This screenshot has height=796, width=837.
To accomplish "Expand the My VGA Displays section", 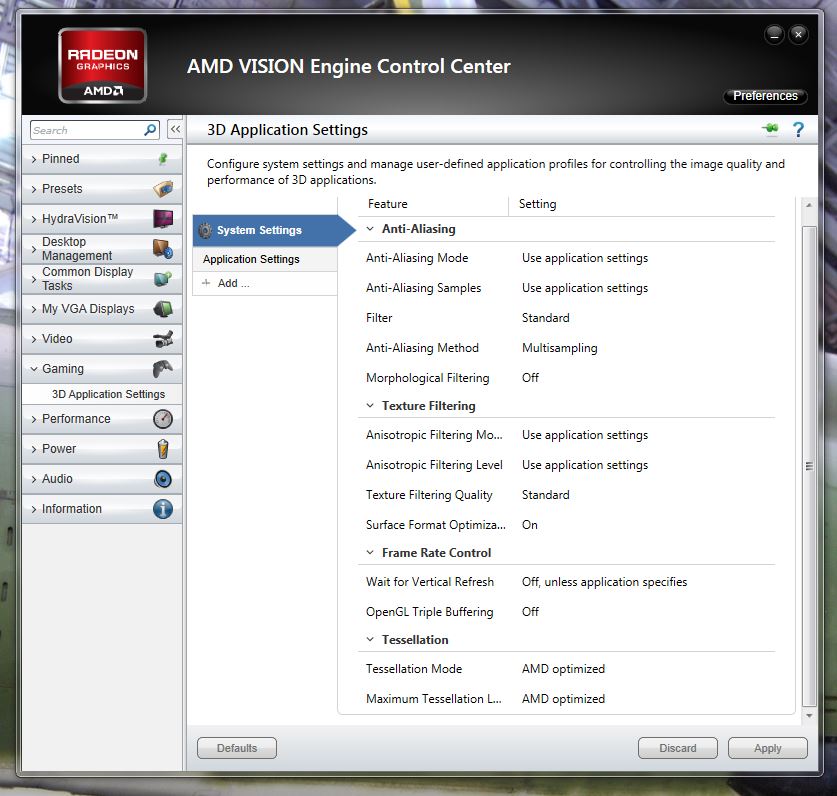I will pyautogui.click(x=34, y=309).
